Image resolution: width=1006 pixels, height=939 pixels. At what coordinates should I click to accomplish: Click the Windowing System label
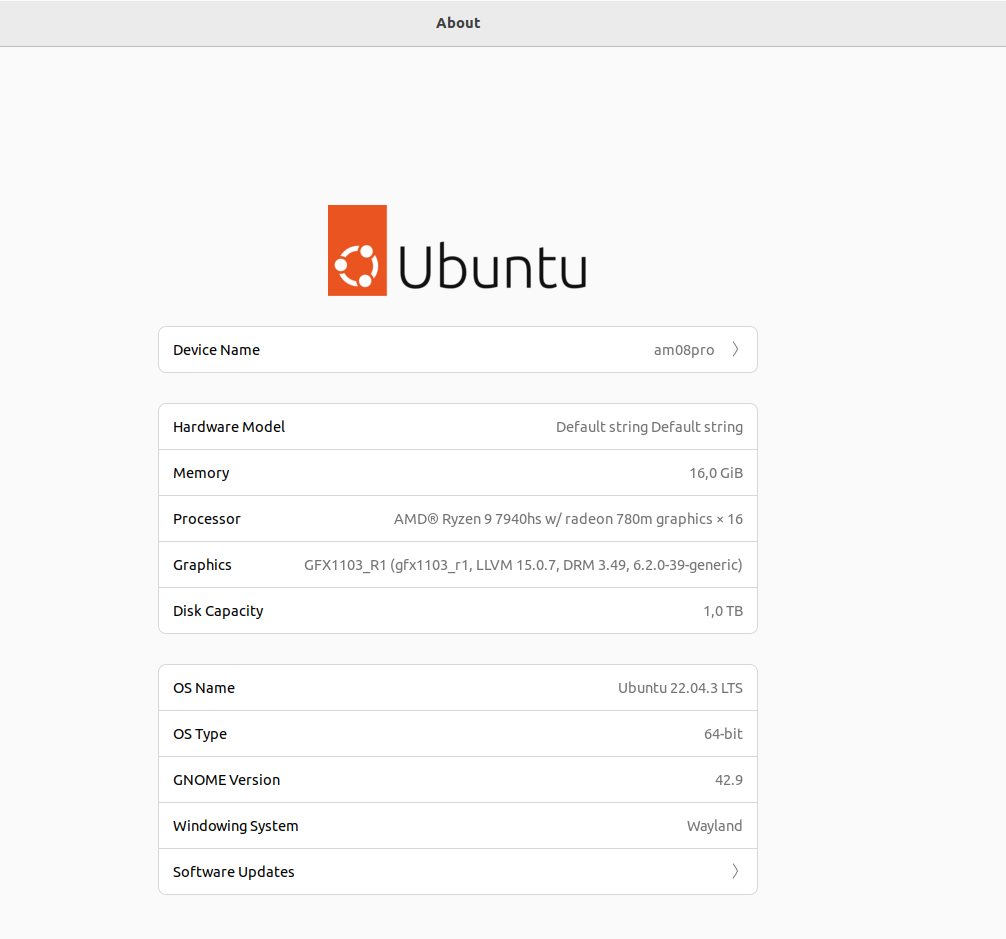click(x=235, y=826)
